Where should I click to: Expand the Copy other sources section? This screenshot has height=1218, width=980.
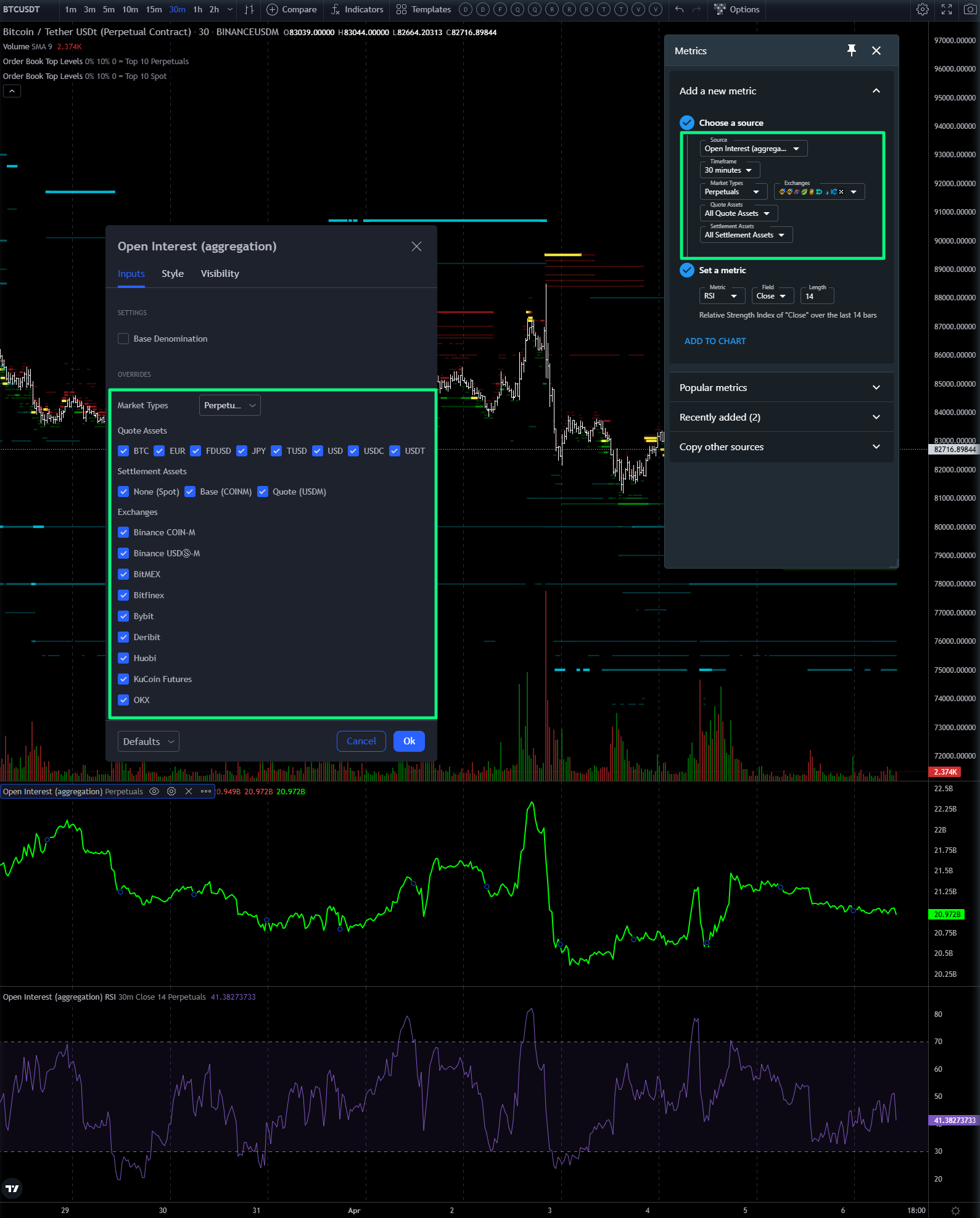[x=781, y=446]
